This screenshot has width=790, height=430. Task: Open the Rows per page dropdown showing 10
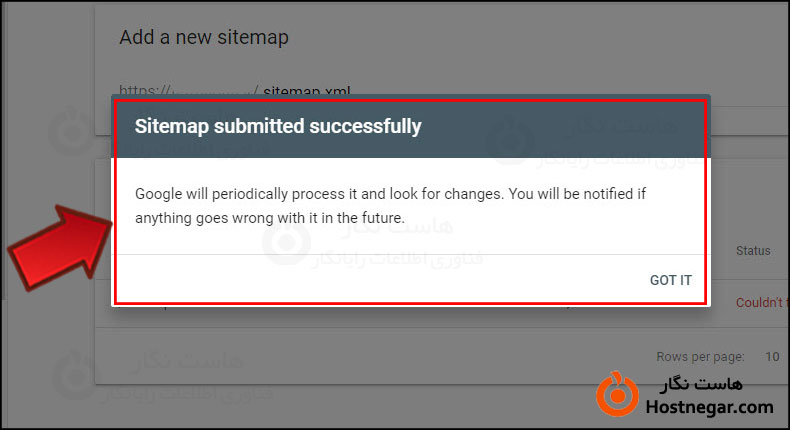point(771,356)
